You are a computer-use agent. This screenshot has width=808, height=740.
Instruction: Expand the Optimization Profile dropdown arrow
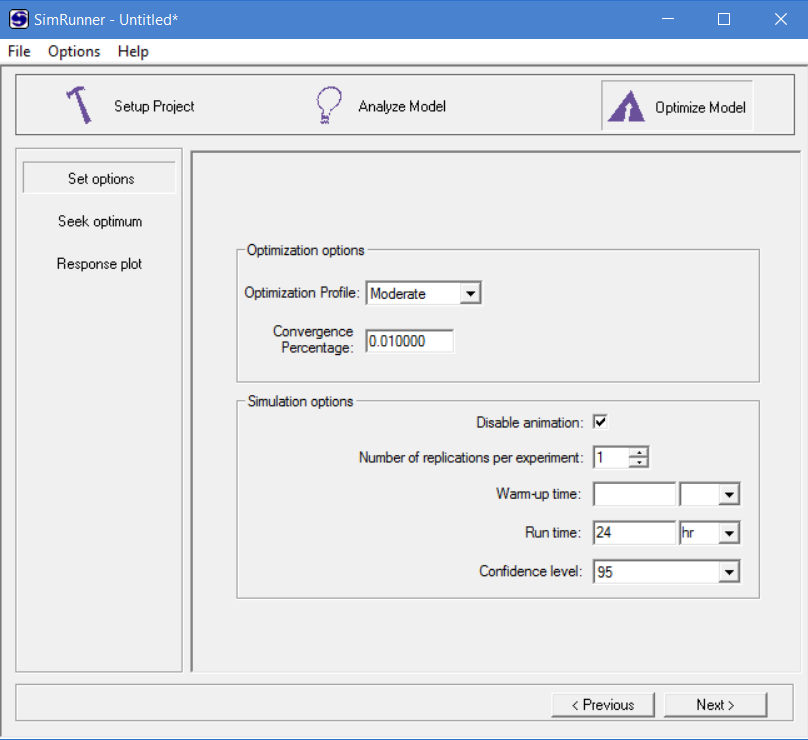(470, 293)
